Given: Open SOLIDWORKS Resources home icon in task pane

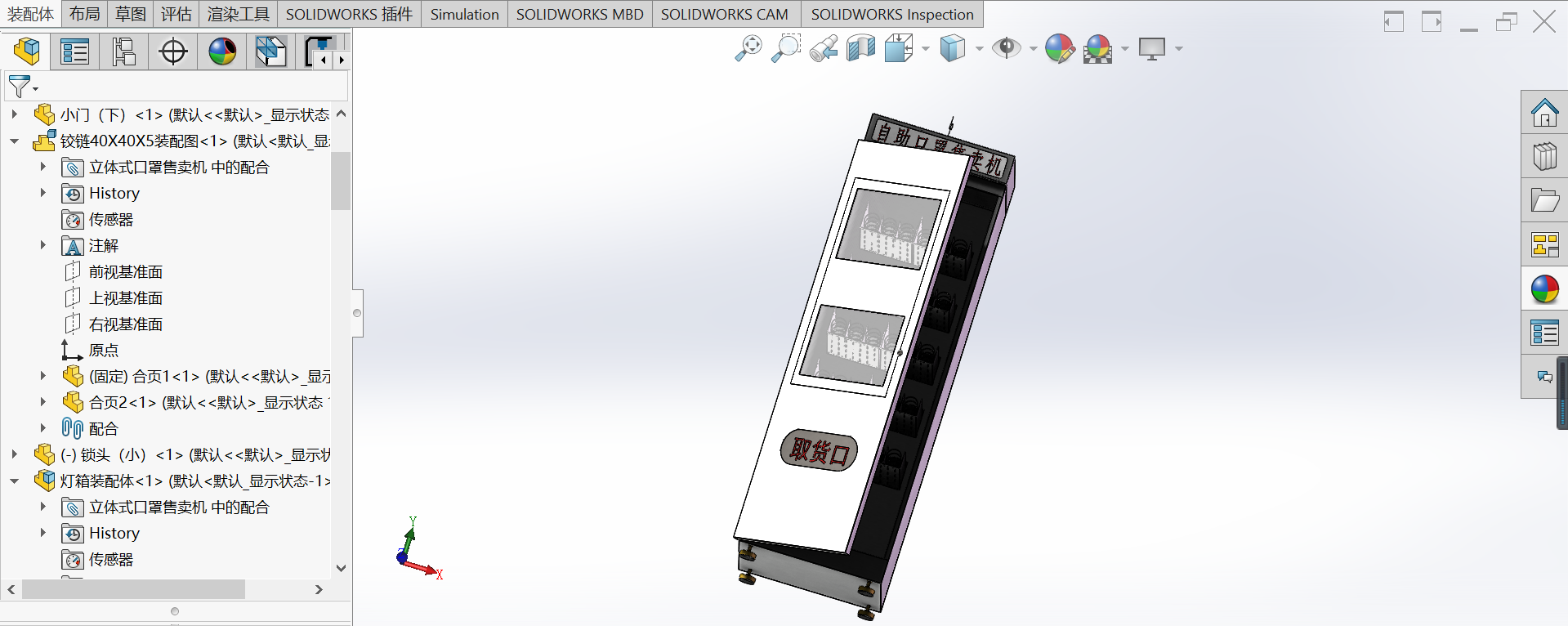Looking at the screenshot, I should (1544, 112).
